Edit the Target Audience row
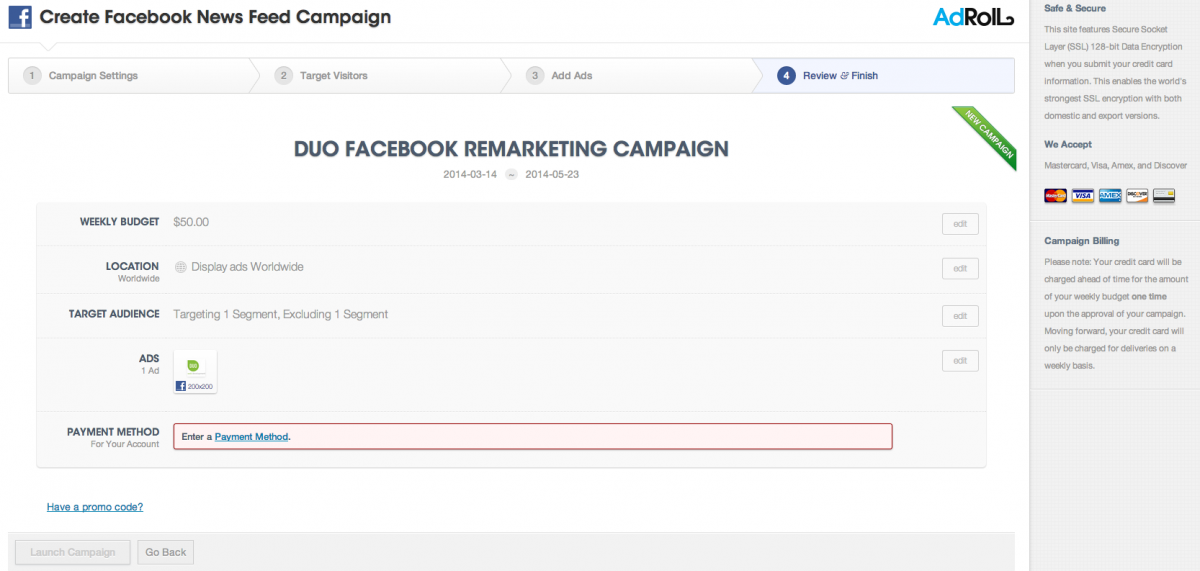This screenshot has height=571, width=1200. pyautogui.click(x=960, y=316)
